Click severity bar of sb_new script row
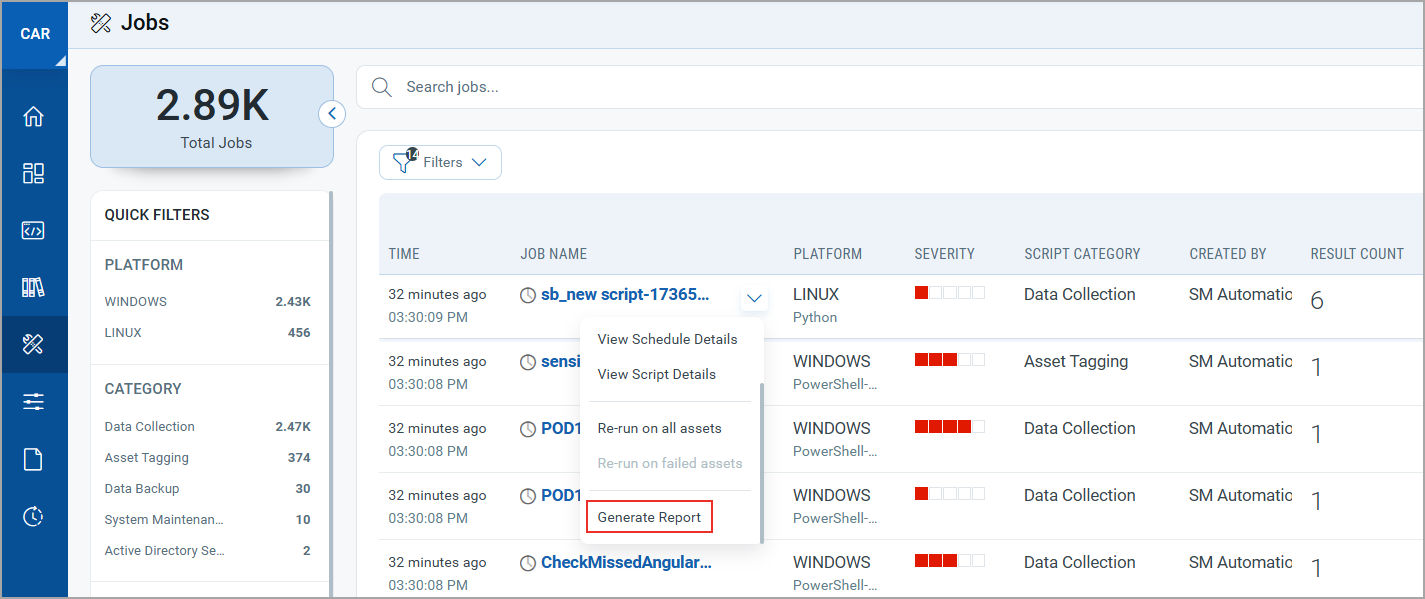Viewport: 1425px width, 599px height. point(950,292)
